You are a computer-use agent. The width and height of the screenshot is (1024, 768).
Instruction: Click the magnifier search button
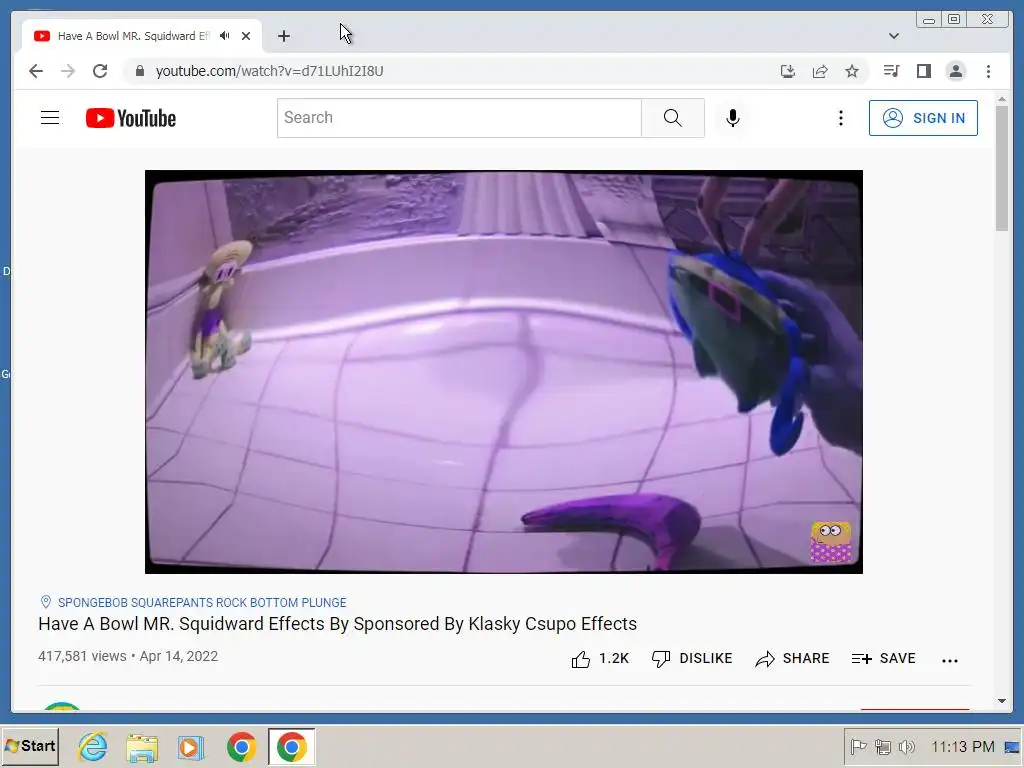[x=673, y=118]
